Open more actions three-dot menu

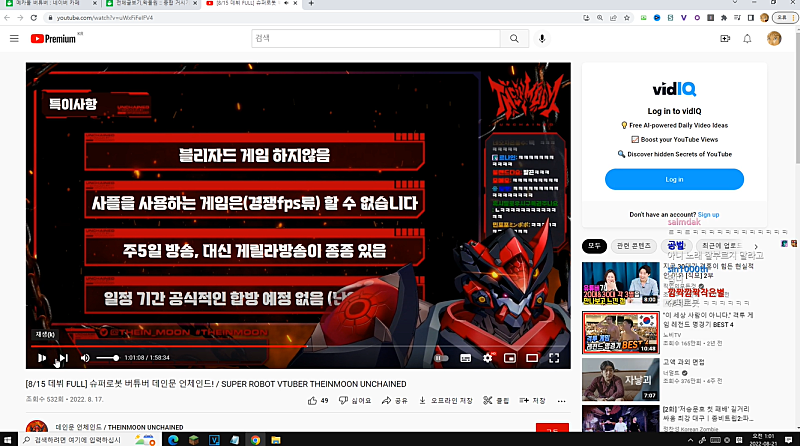click(561, 401)
